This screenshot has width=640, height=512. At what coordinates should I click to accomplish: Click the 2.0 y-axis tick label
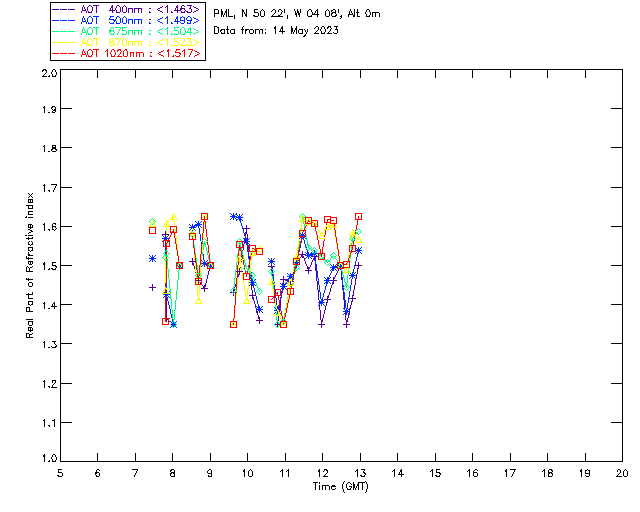tap(49, 74)
